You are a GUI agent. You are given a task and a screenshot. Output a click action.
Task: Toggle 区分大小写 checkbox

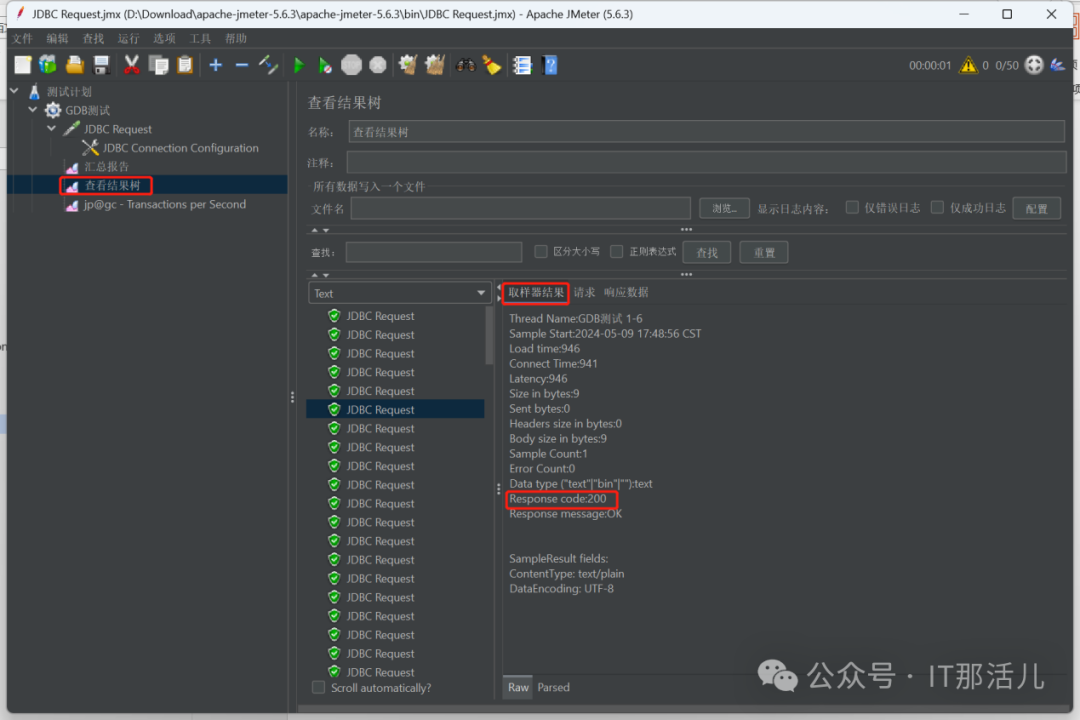pos(541,251)
